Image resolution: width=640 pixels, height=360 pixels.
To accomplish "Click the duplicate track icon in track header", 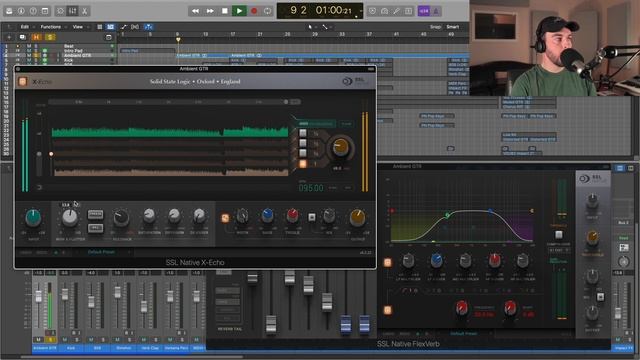I will [x=22, y=37].
